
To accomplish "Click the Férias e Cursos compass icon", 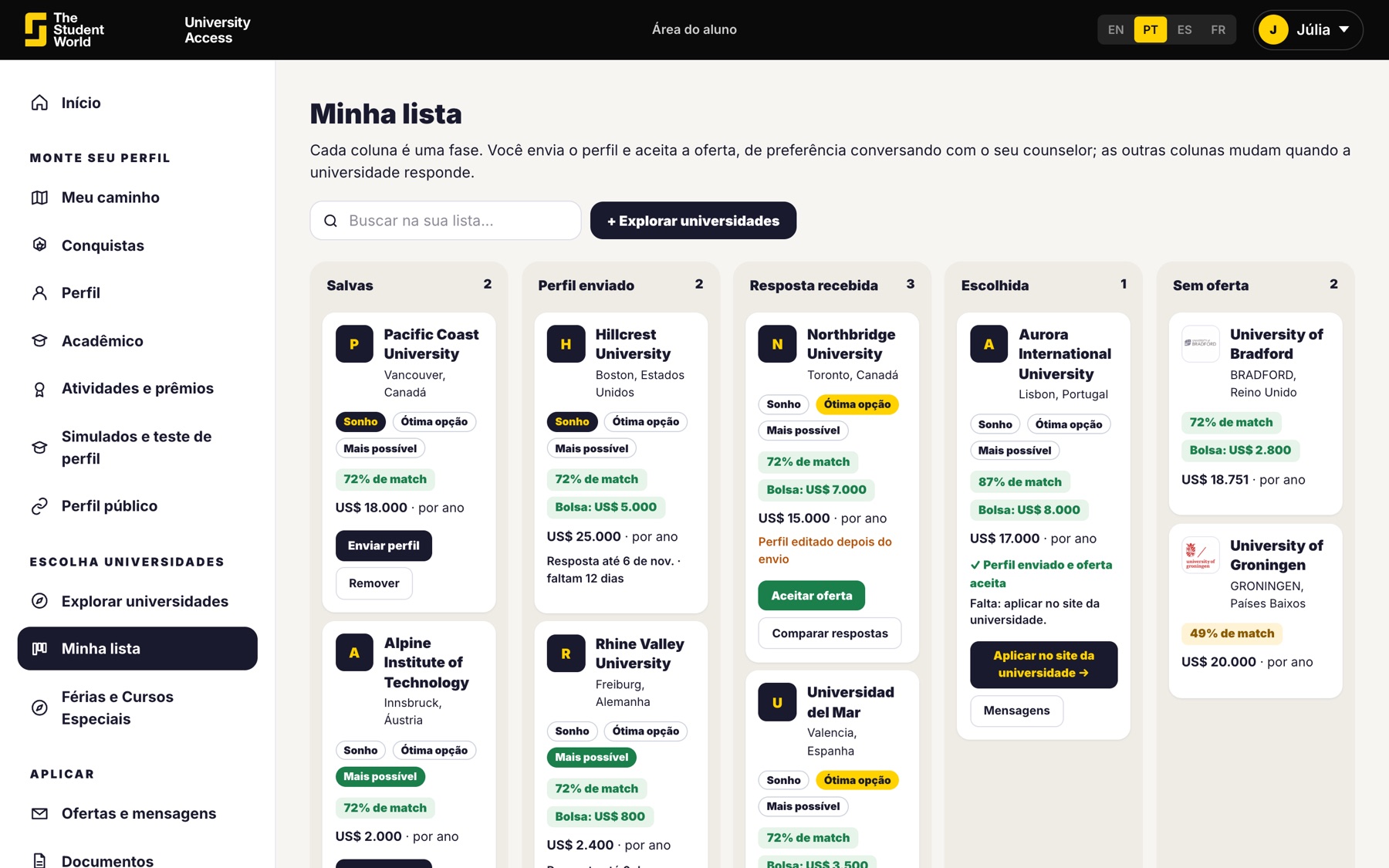I will (x=39, y=708).
